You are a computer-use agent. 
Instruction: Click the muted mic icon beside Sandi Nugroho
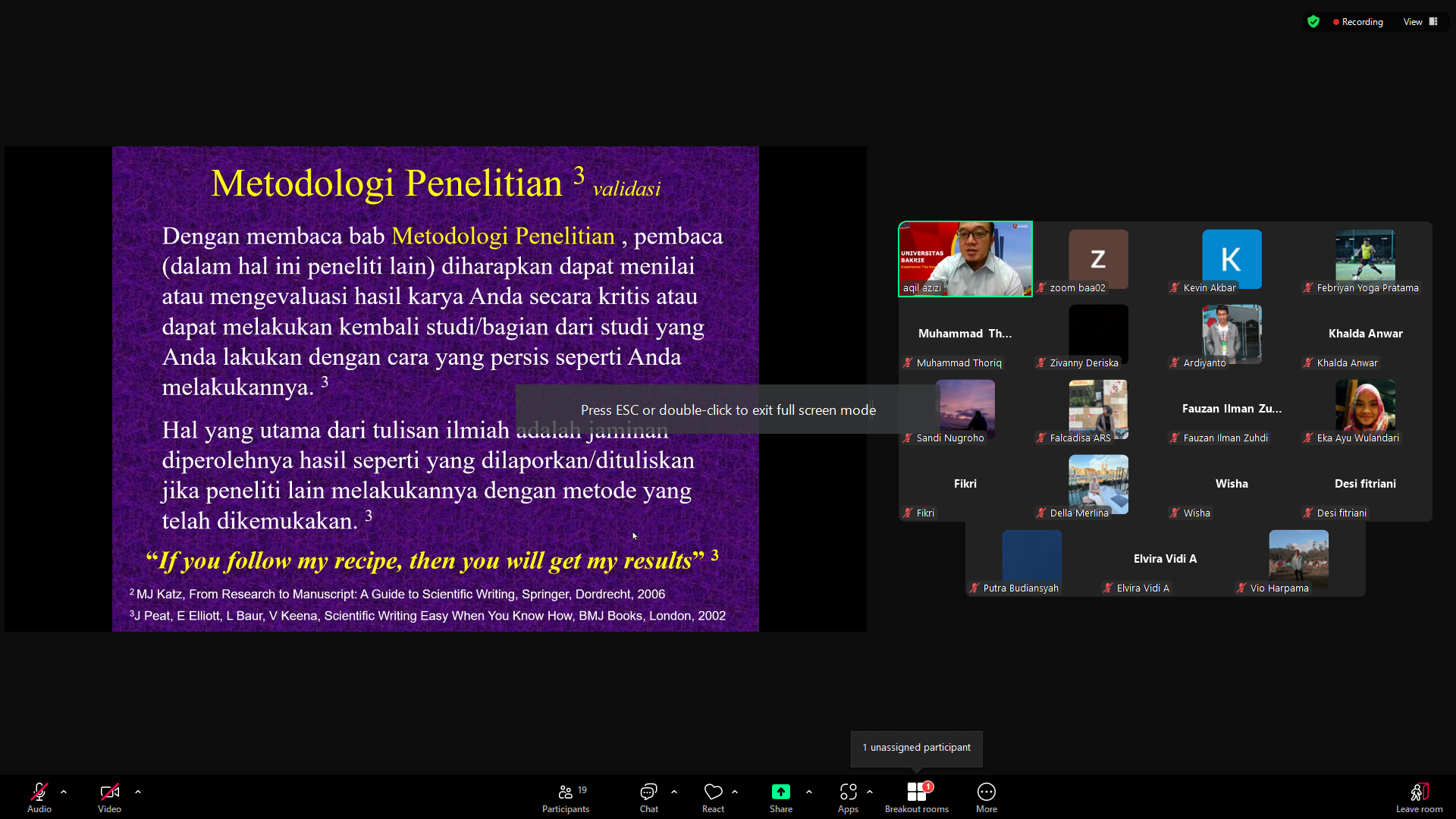click(x=908, y=438)
